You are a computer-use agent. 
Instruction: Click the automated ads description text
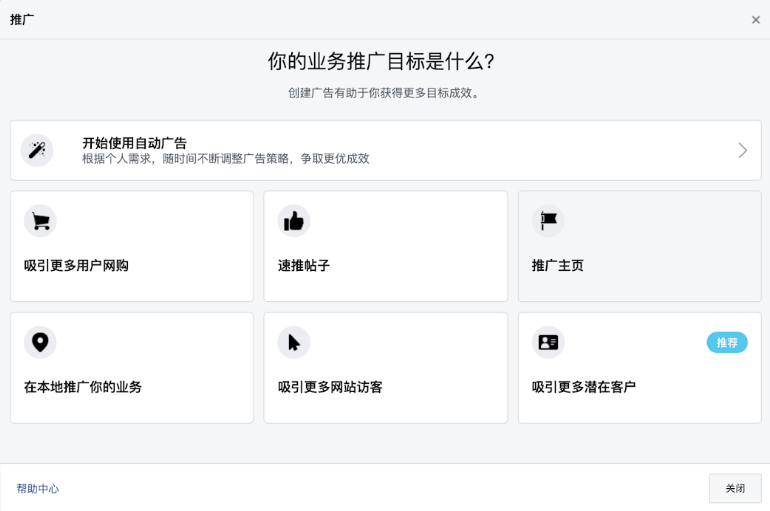pyautogui.click(x=226, y=159)
